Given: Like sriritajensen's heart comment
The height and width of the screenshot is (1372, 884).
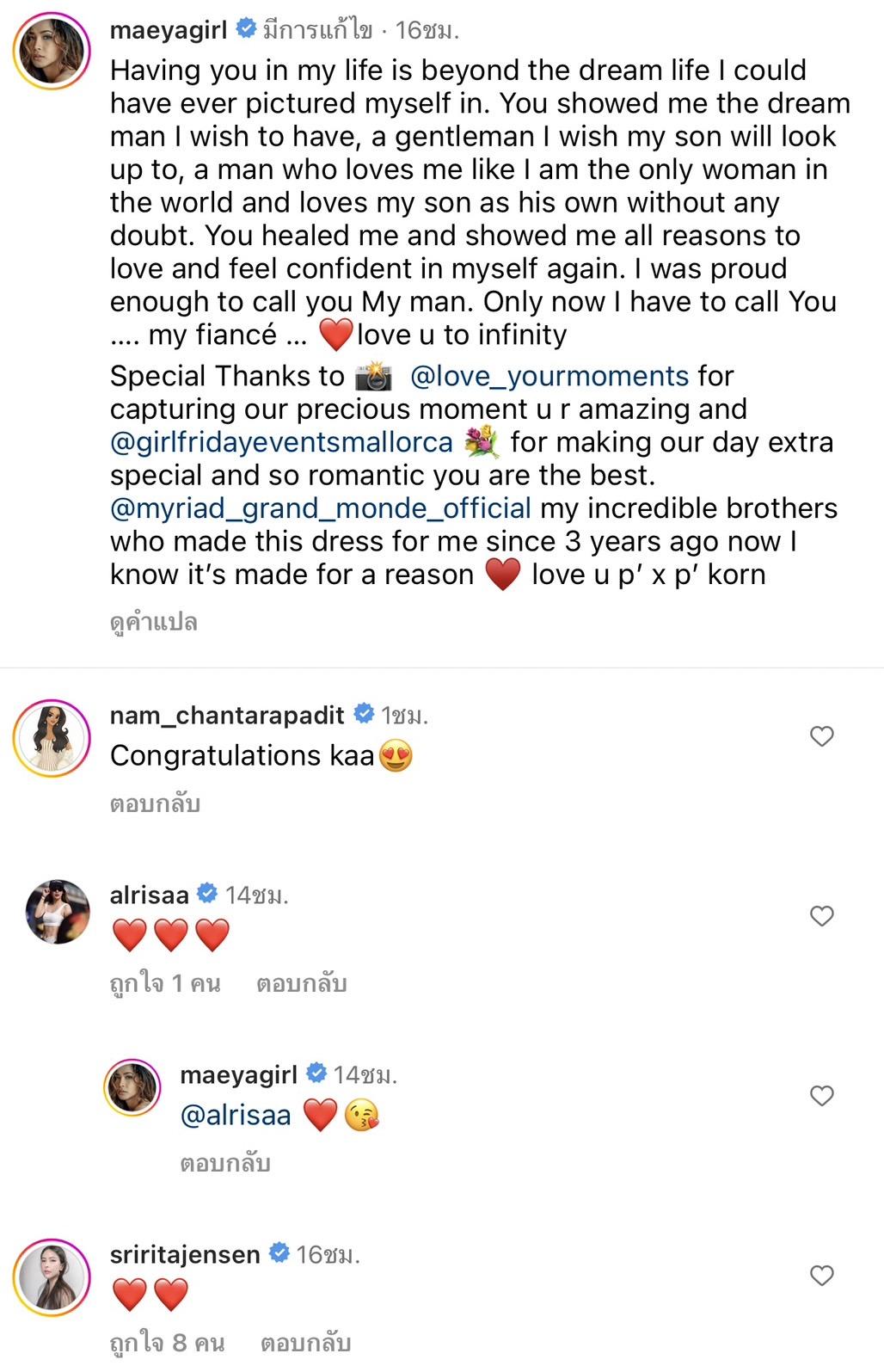Looking at the screenshot, I should pos(822,1276).
